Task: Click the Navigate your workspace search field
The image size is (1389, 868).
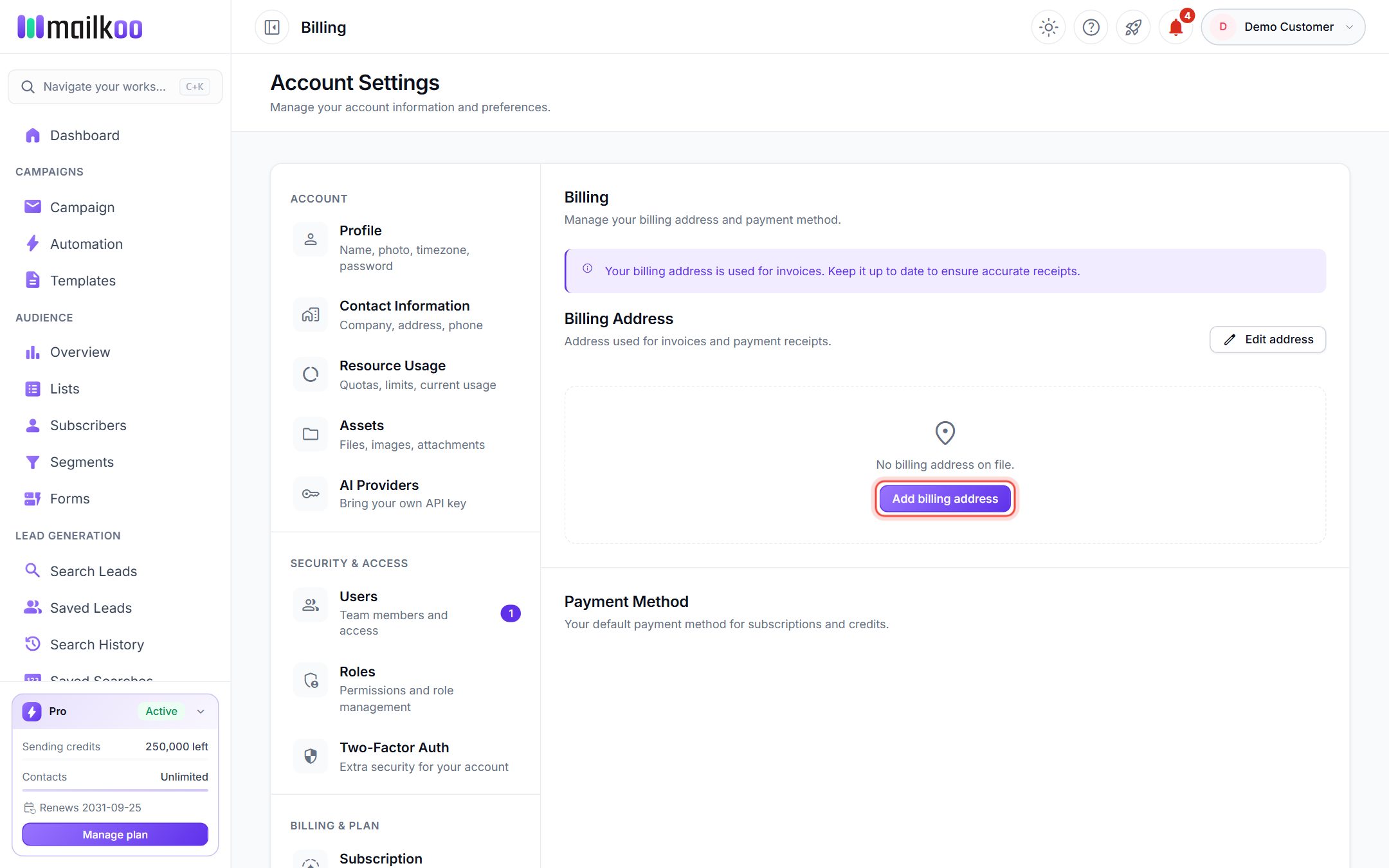Action: [115, 86]
